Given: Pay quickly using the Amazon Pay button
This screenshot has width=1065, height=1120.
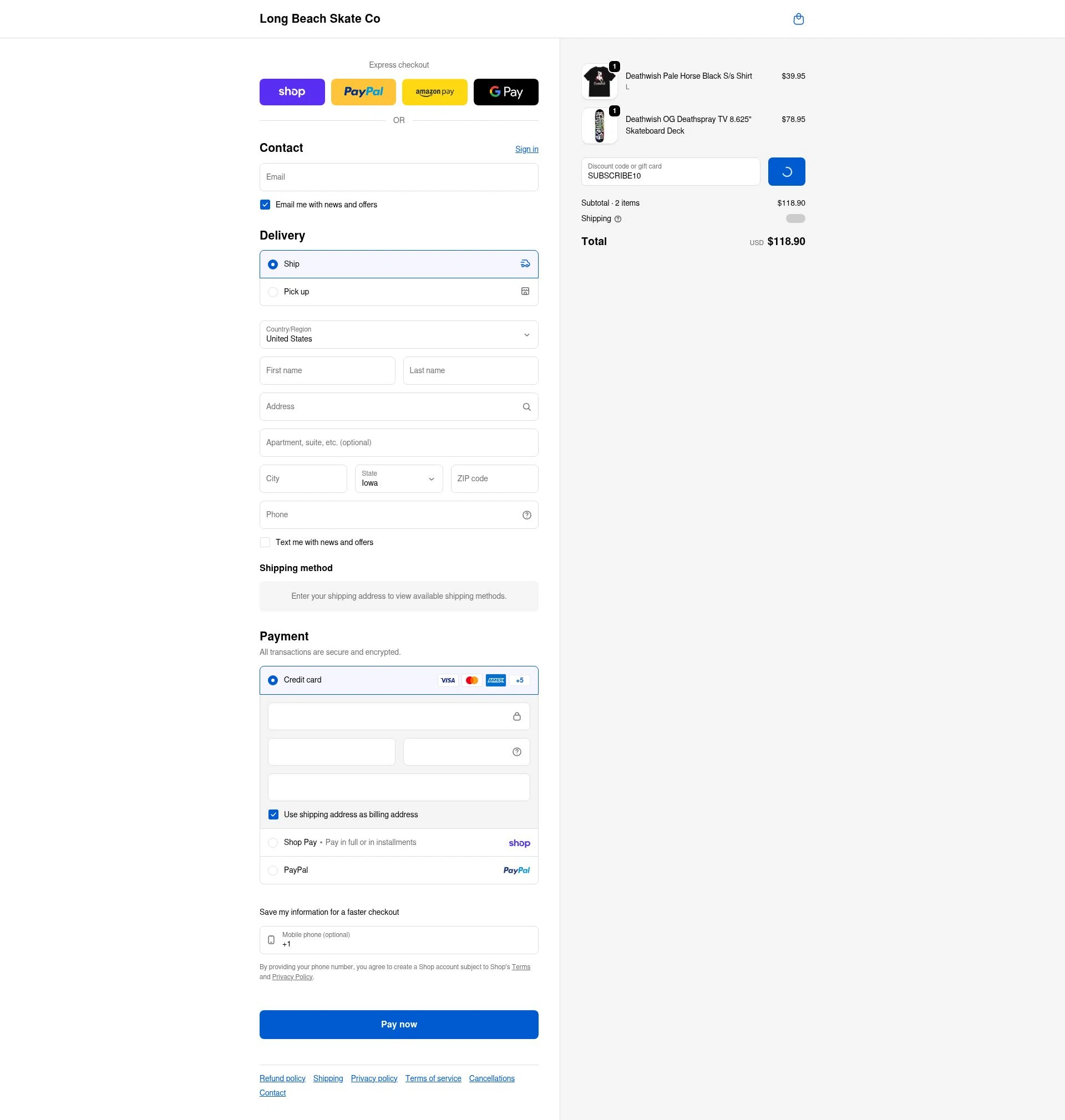Looking at the screenshot, I should 434,91.
